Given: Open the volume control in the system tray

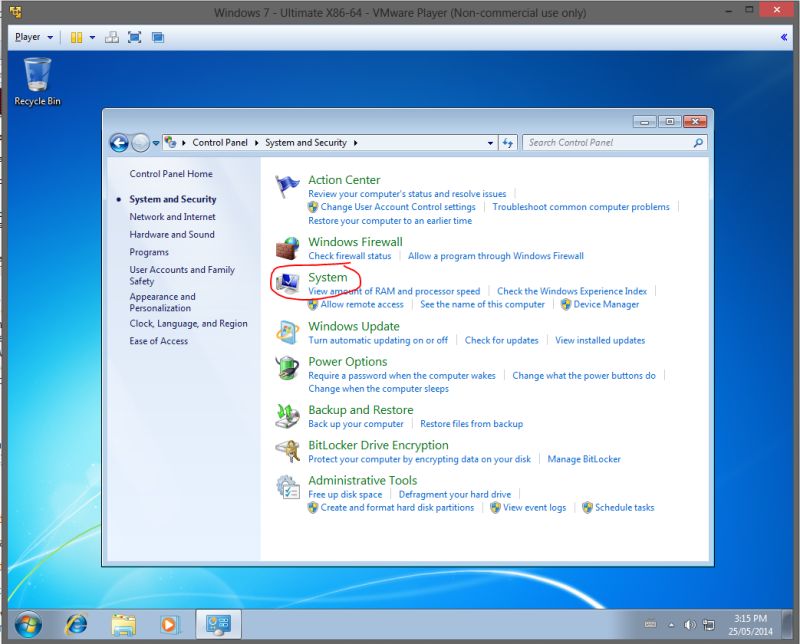Looking at the screenshot, I should click(690, 623).
